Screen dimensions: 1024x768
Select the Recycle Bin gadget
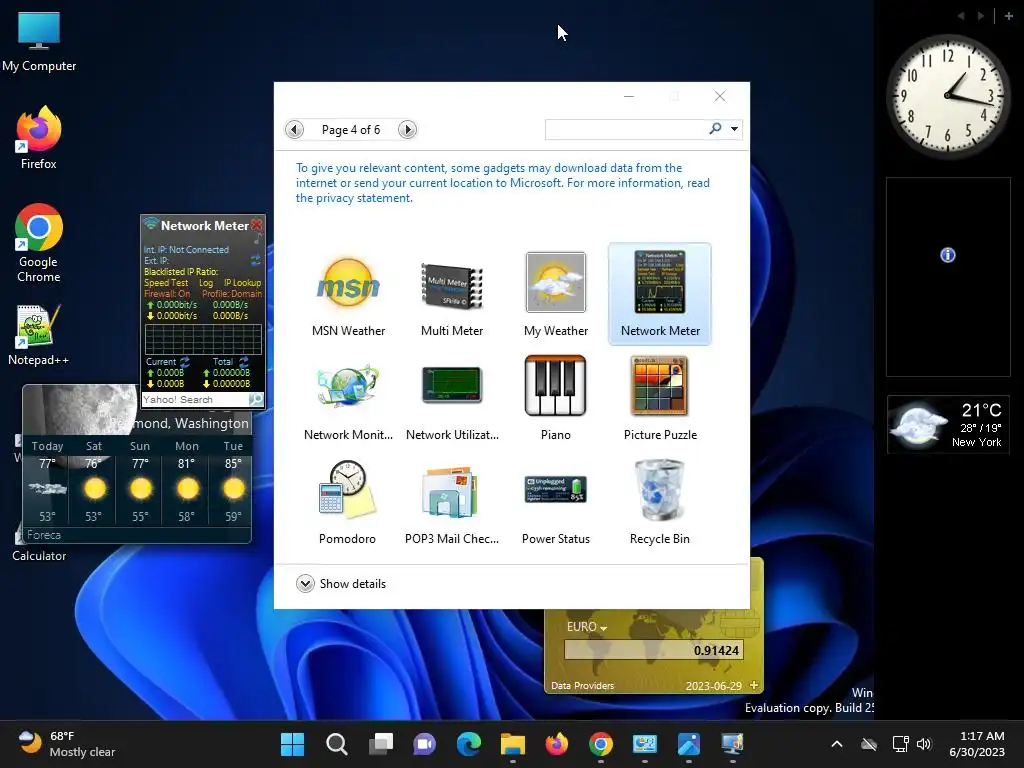tap(660, 503)
